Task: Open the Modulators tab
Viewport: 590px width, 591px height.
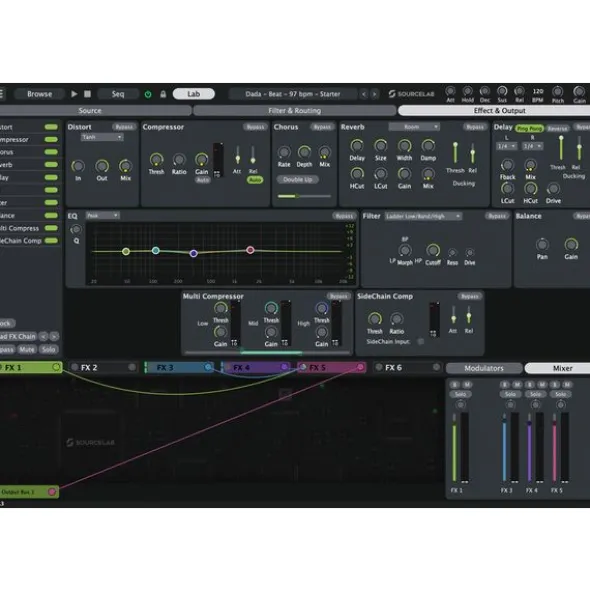Action: click(484, 368)
